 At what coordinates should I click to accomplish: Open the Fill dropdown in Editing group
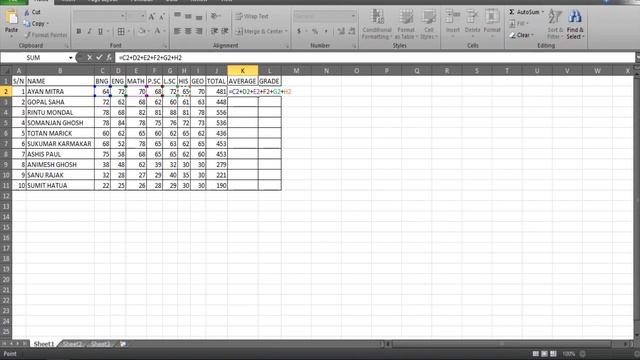click(x=518, y=24)
